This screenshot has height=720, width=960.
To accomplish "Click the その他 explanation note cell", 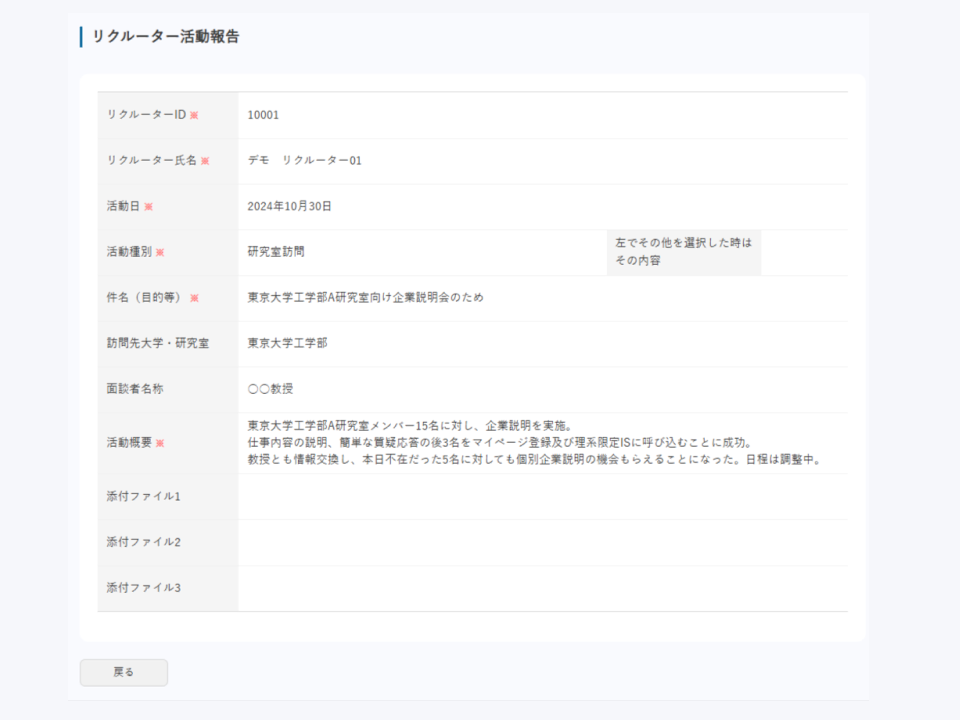I will (683, 252).
